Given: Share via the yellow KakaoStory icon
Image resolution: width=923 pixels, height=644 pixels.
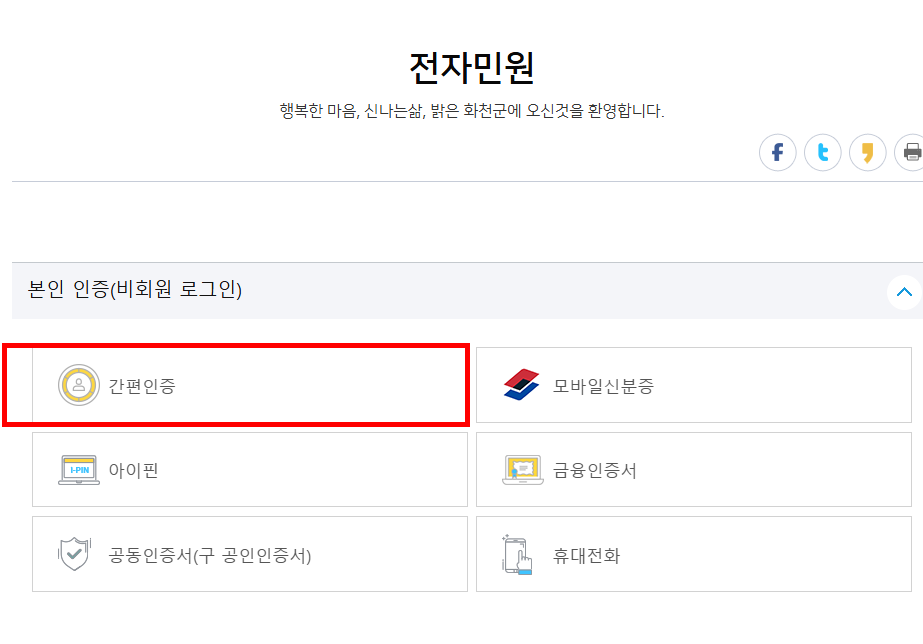Looking at the screenshot, I should tap(868, 152).
